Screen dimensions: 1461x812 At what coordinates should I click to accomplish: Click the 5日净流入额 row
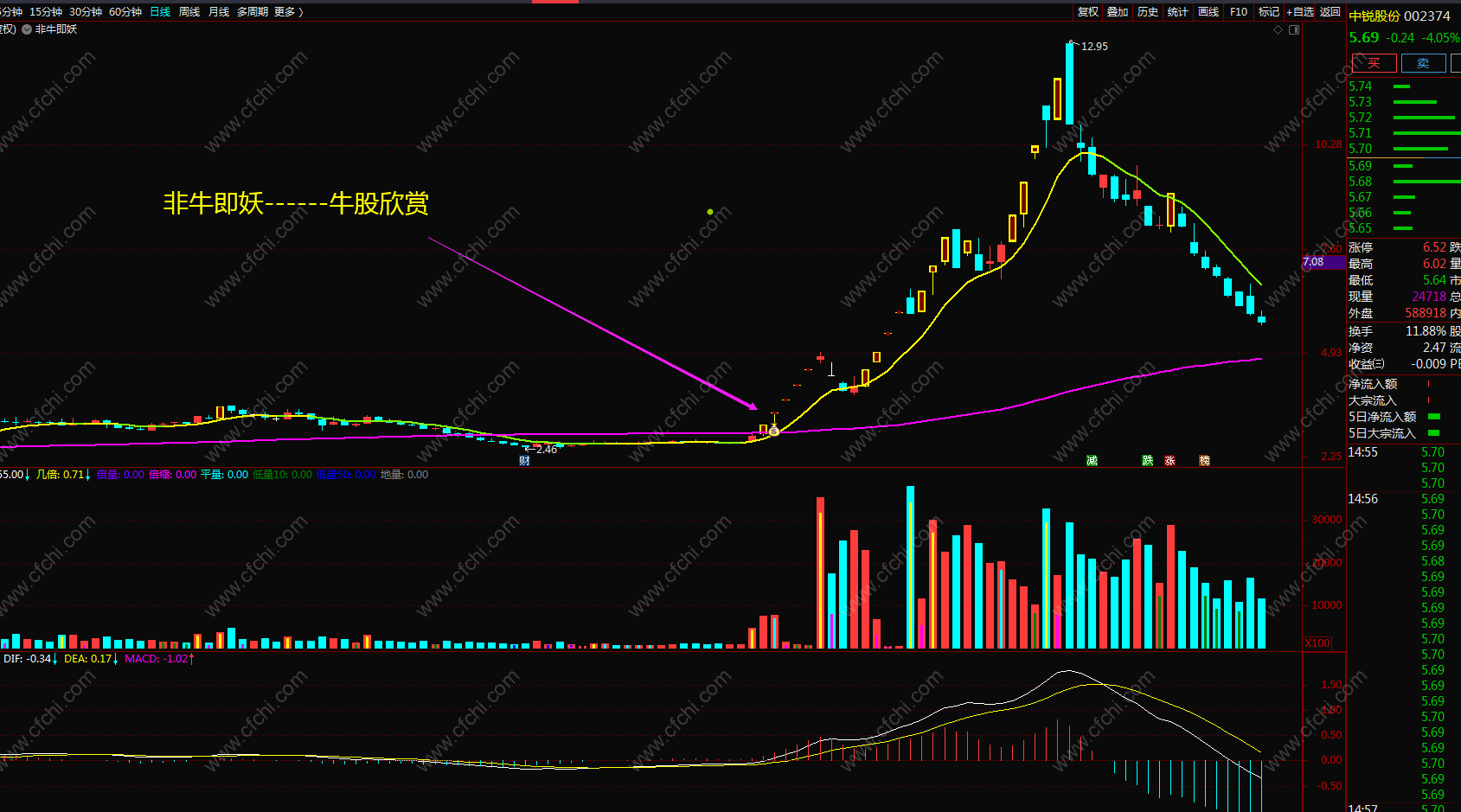(1404, 417)
